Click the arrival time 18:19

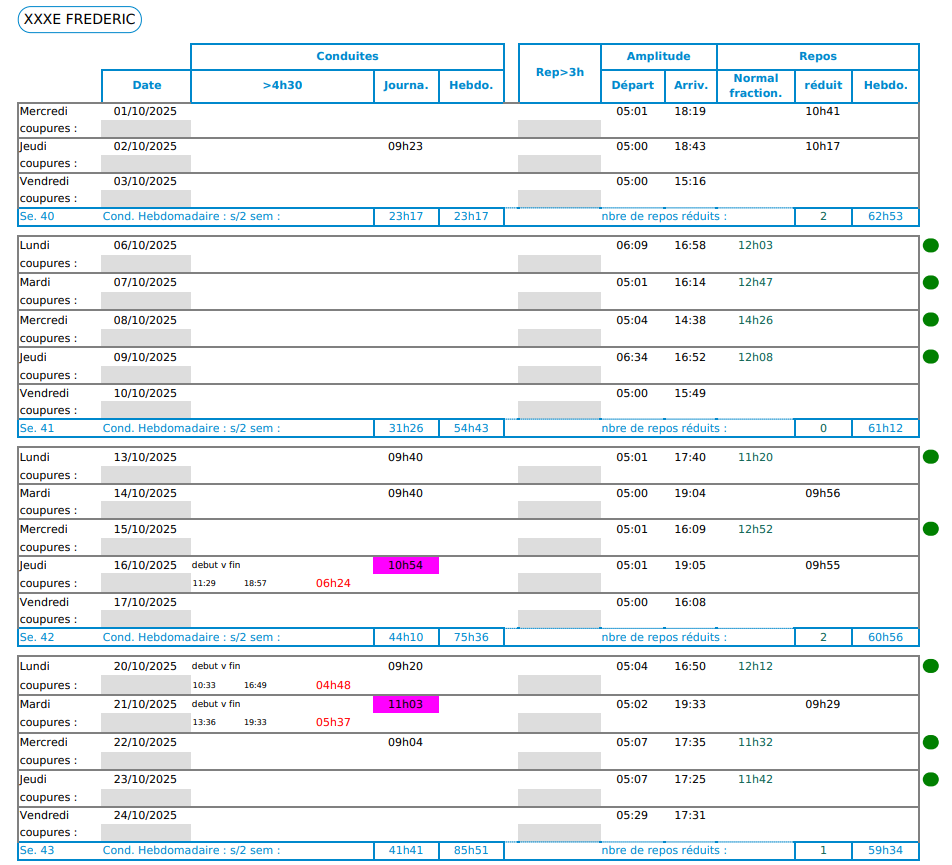click(x=690, y=112)
